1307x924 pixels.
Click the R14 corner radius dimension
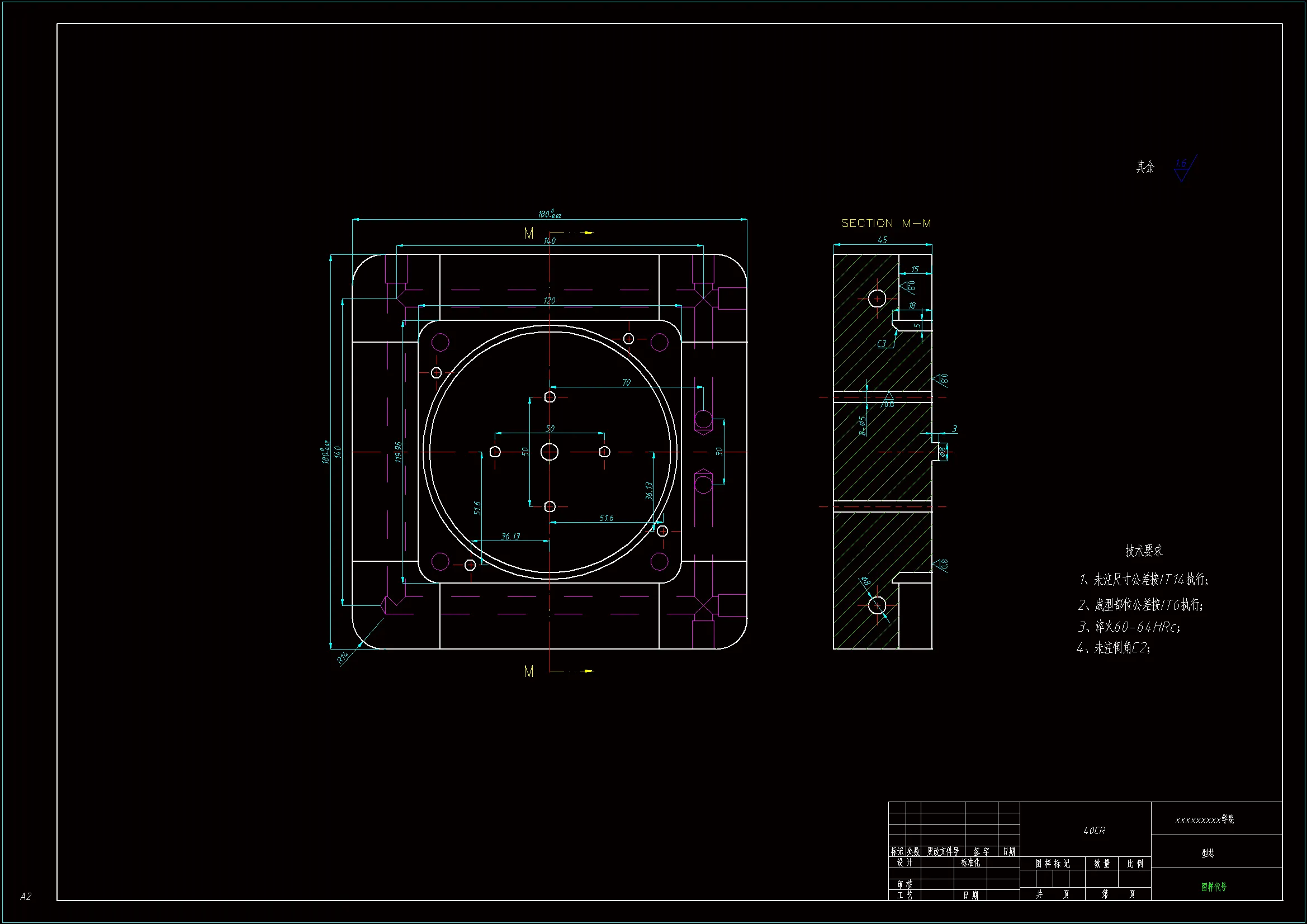[x=343, y=658]
